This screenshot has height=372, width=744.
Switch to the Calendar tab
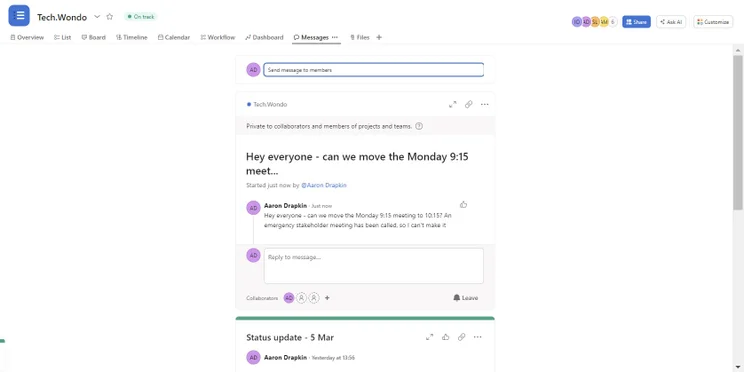click(174, 37)
